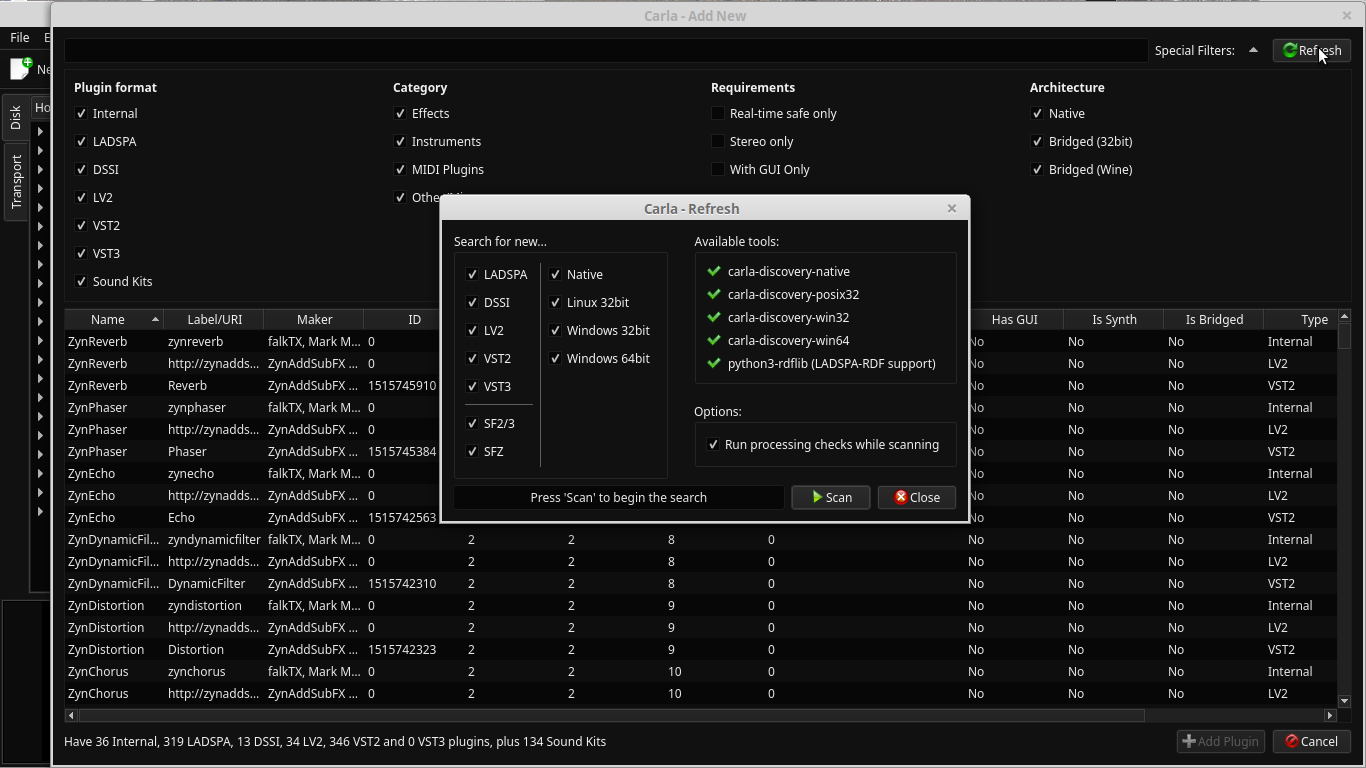
Task: Click the ID cell 1515742563
Action: coord(402,517)
